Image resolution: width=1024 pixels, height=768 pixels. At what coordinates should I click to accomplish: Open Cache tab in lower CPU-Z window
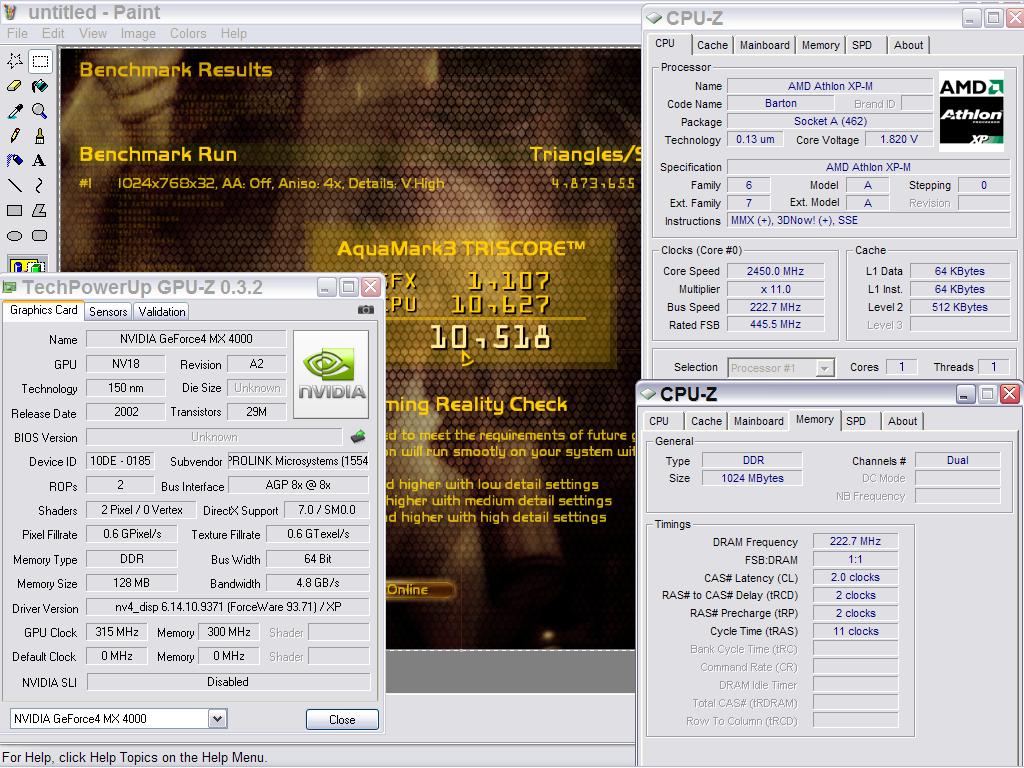click(x=707, y=421)
